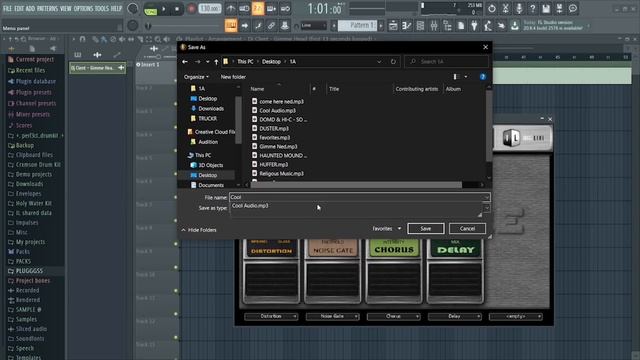Open the Mixer via its toolbar icon

[x=434, y=26]
